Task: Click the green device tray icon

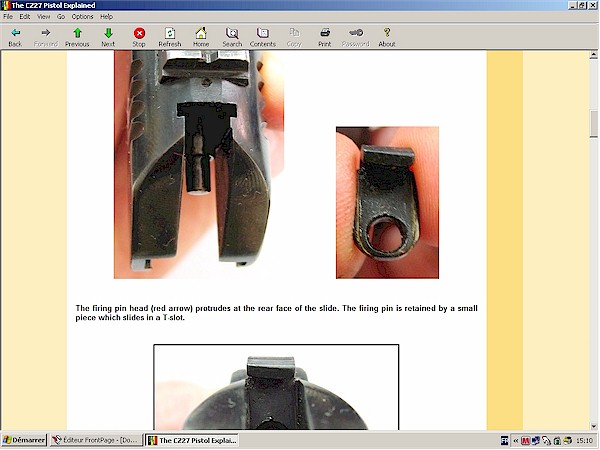Action: pyautogui.click(x=557, y=441)
